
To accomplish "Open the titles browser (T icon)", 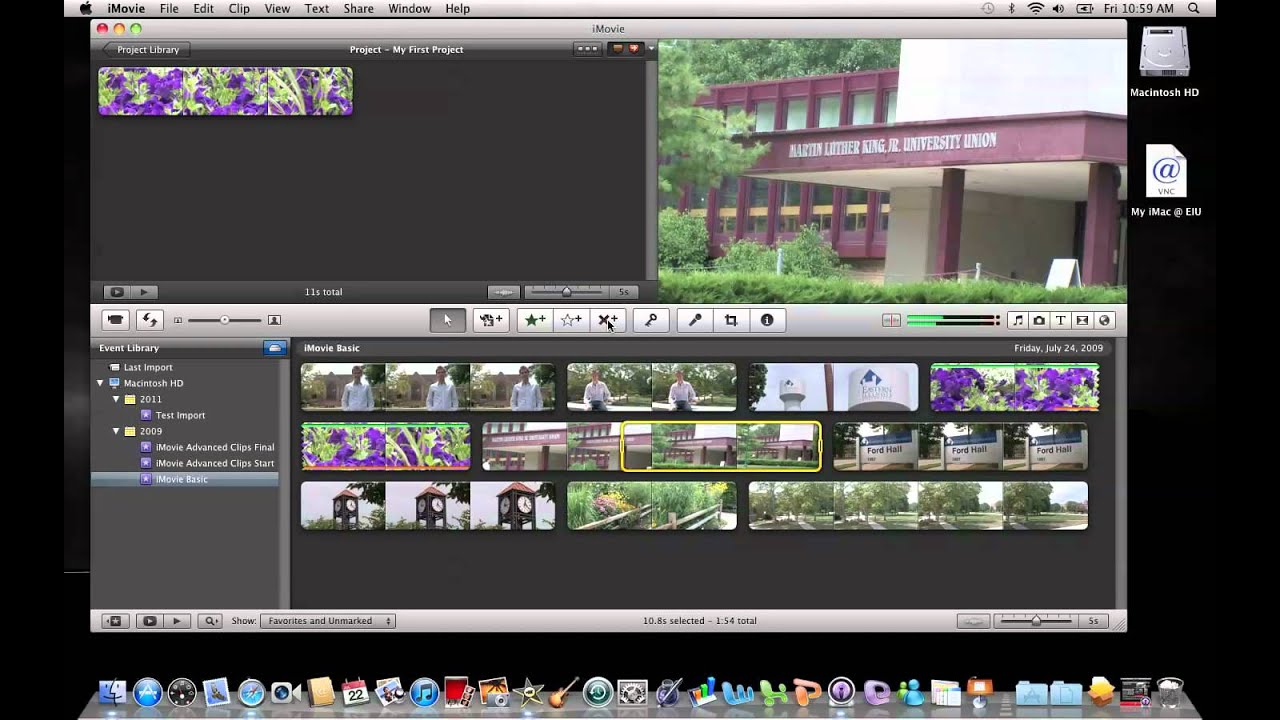I will (x=1060, y=320).
